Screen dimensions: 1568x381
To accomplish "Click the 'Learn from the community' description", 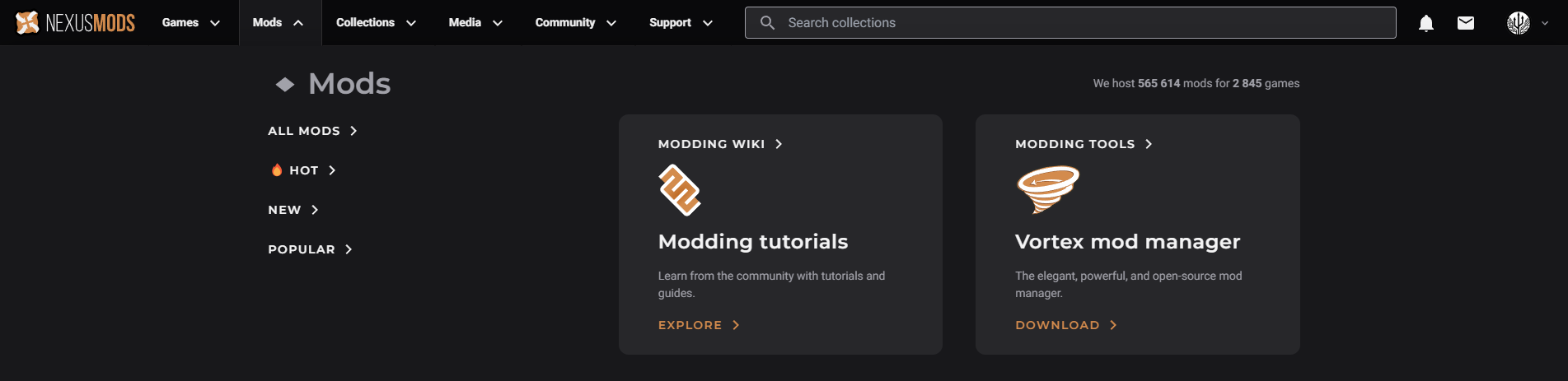I will pos(771,285).
